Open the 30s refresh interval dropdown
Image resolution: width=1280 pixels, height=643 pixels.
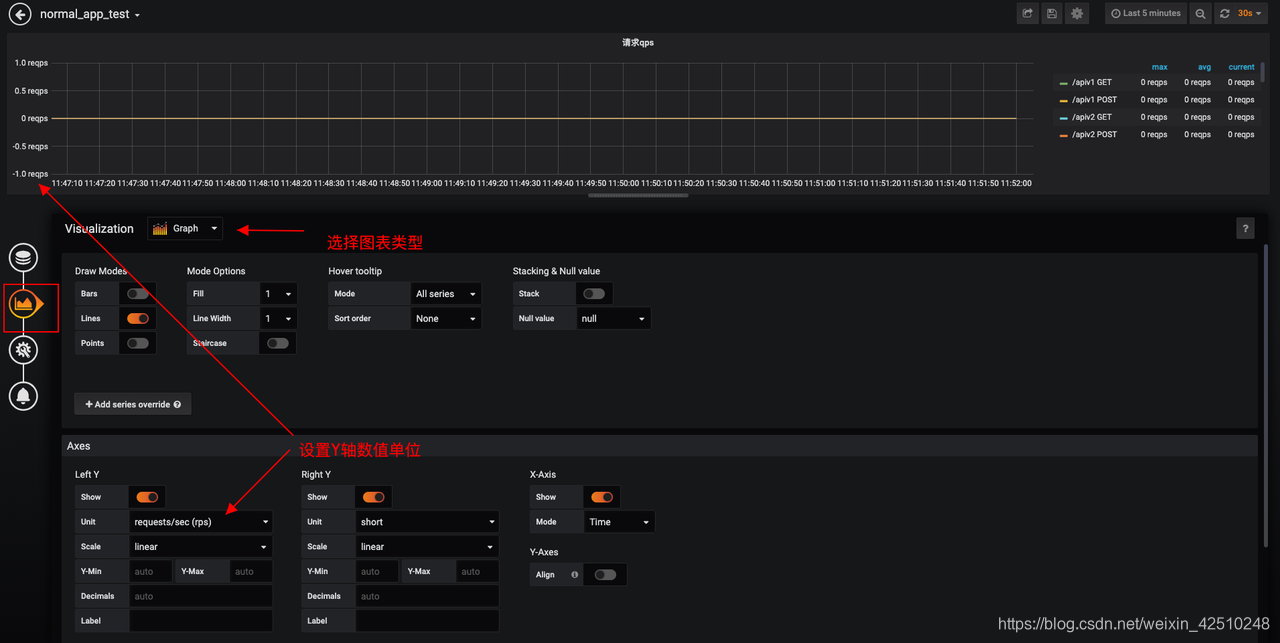1251,14
